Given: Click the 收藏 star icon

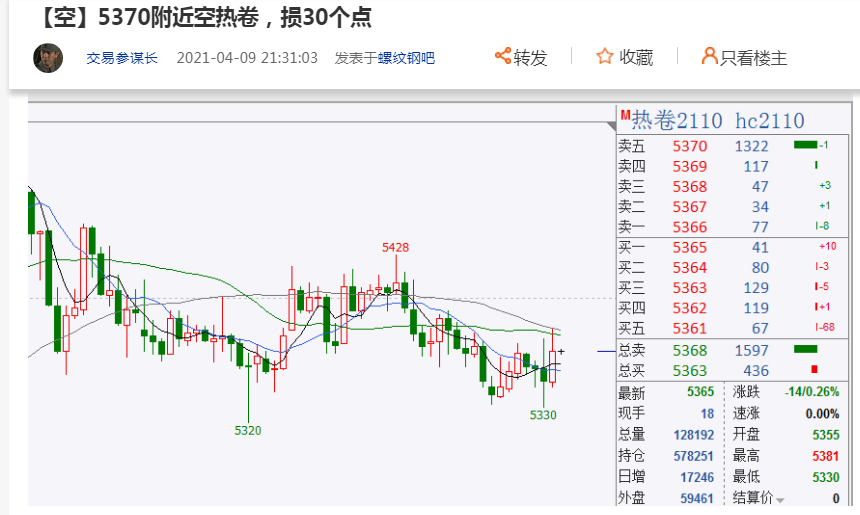Looking at the screenshot, I should [x=605, y=56].
